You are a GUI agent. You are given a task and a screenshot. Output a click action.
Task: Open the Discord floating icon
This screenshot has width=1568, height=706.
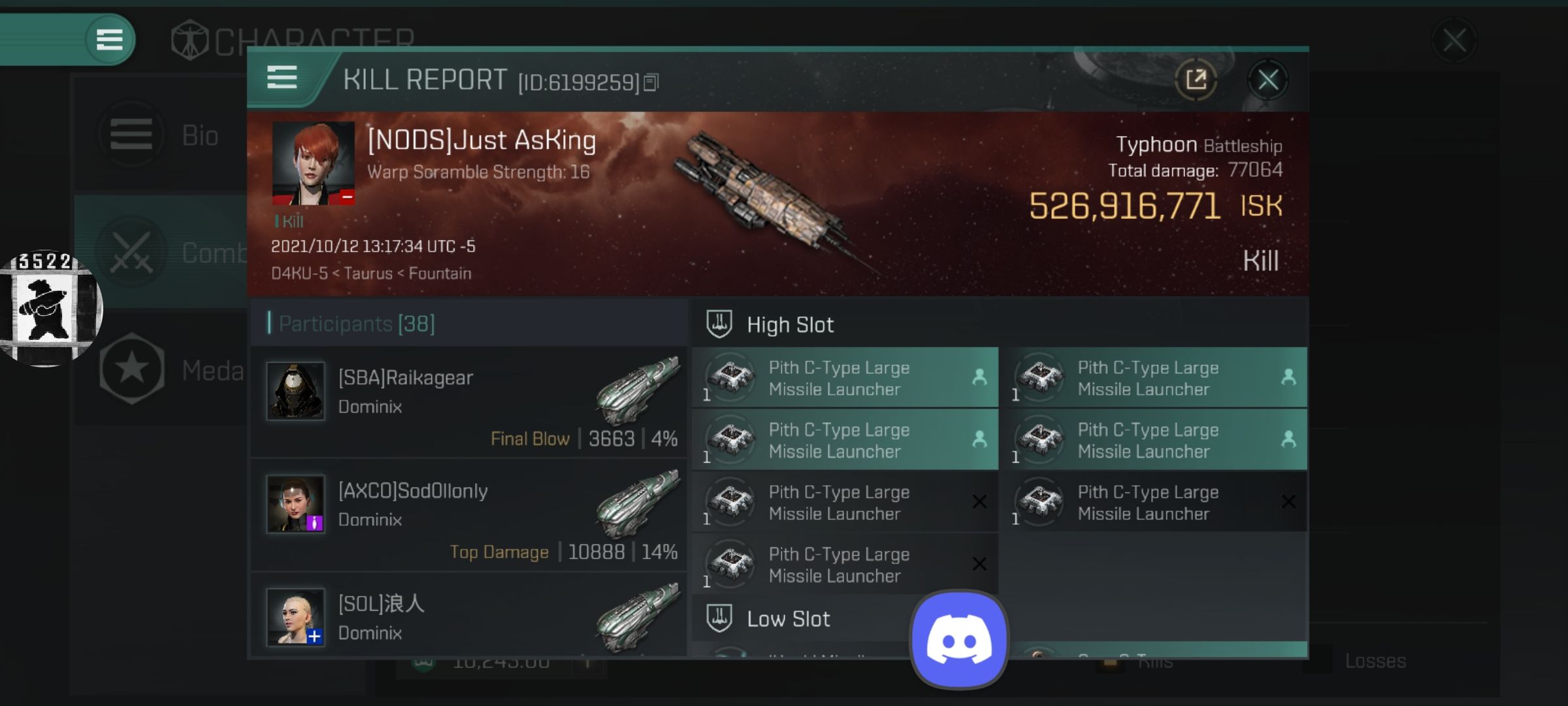point(959,640)
